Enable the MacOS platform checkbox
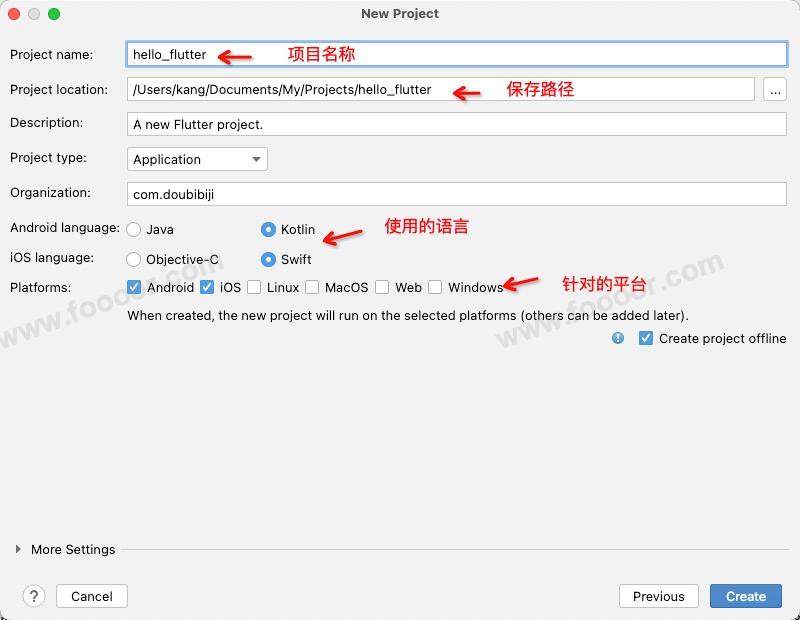 point(312,287)
